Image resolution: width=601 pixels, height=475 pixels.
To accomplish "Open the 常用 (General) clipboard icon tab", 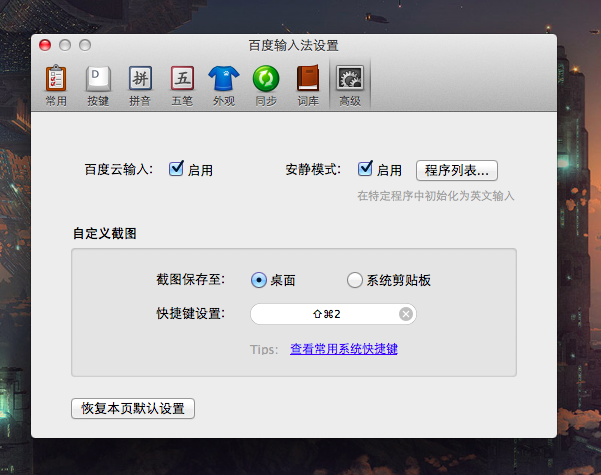I will click(x=56, y=85).
